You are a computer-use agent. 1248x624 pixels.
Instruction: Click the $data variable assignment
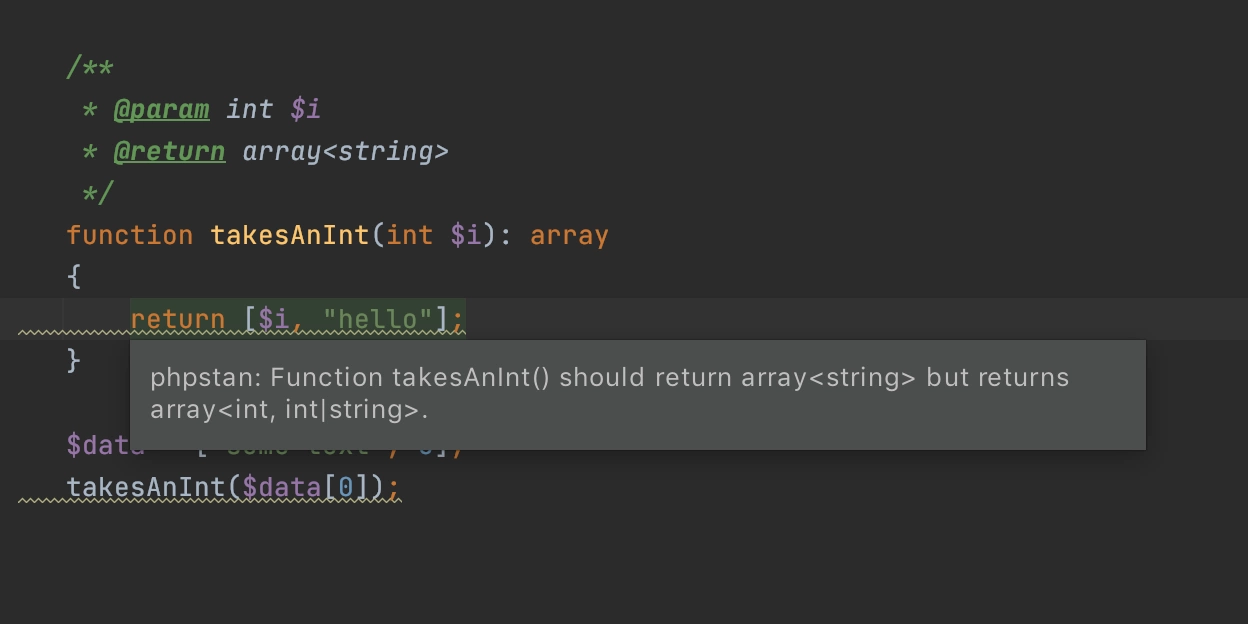click(x=105, y=444)
